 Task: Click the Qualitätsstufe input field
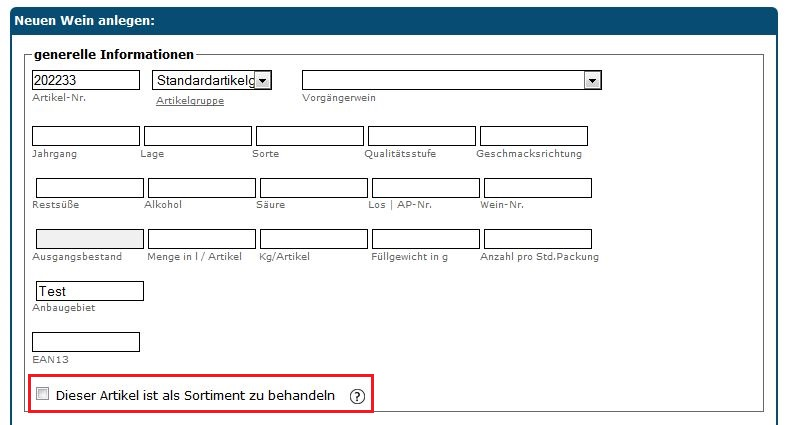tap(422, 136)
